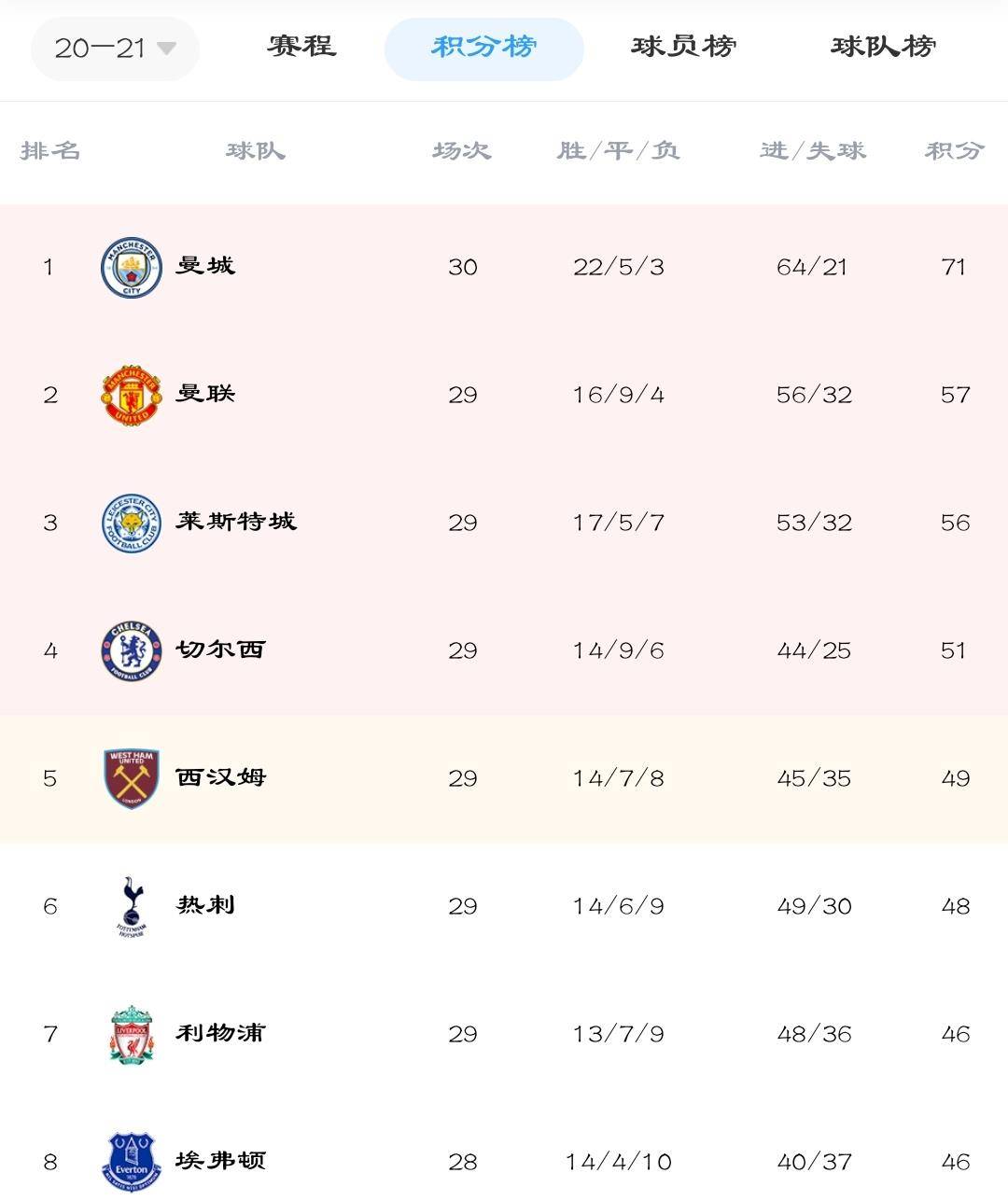Switch to the 赛程 tab
This screenshot has width=1008, height=1201.
point(301,46)
